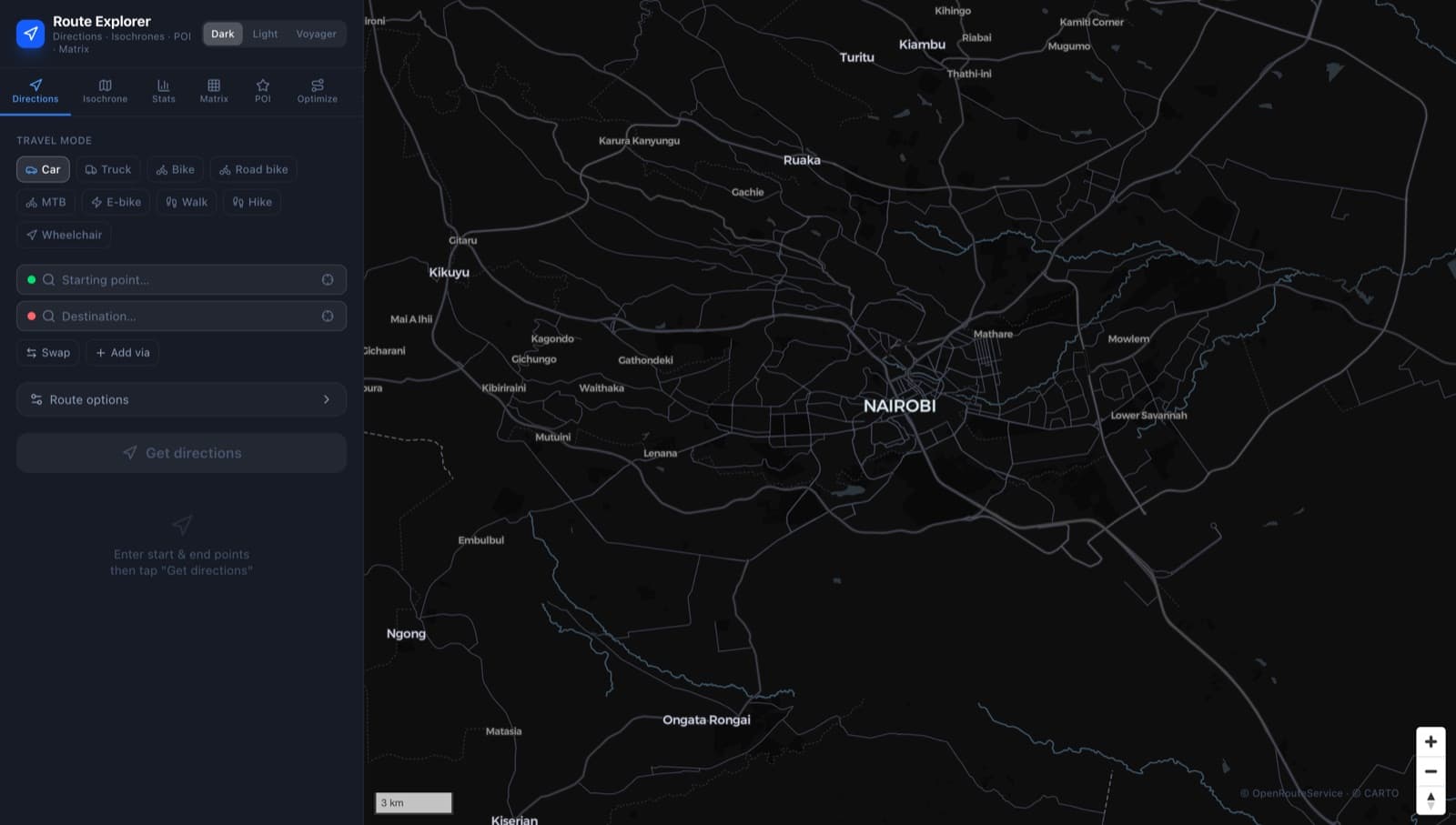The width and height of the screenshot is (1456, 825).
Task: Reset map bearing with compass
Action: coord(1431,800)
